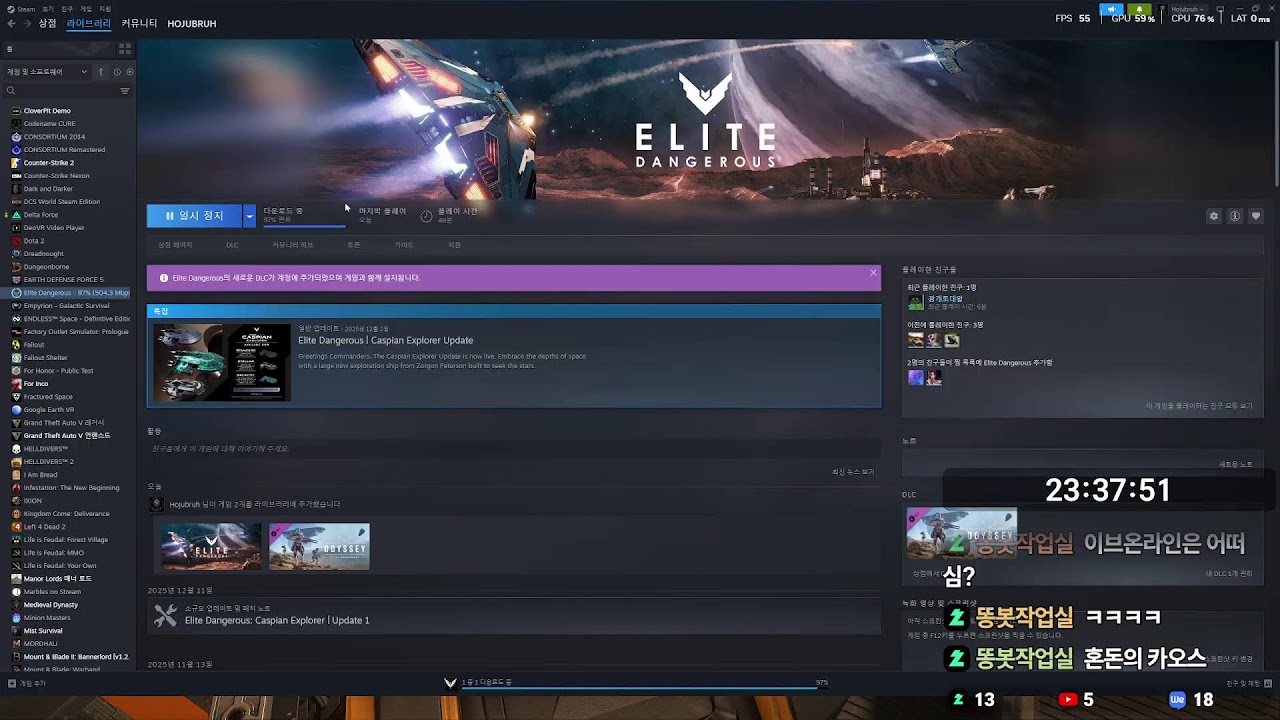
Task: Click the play time clock icon
Action: click(426, 216)
